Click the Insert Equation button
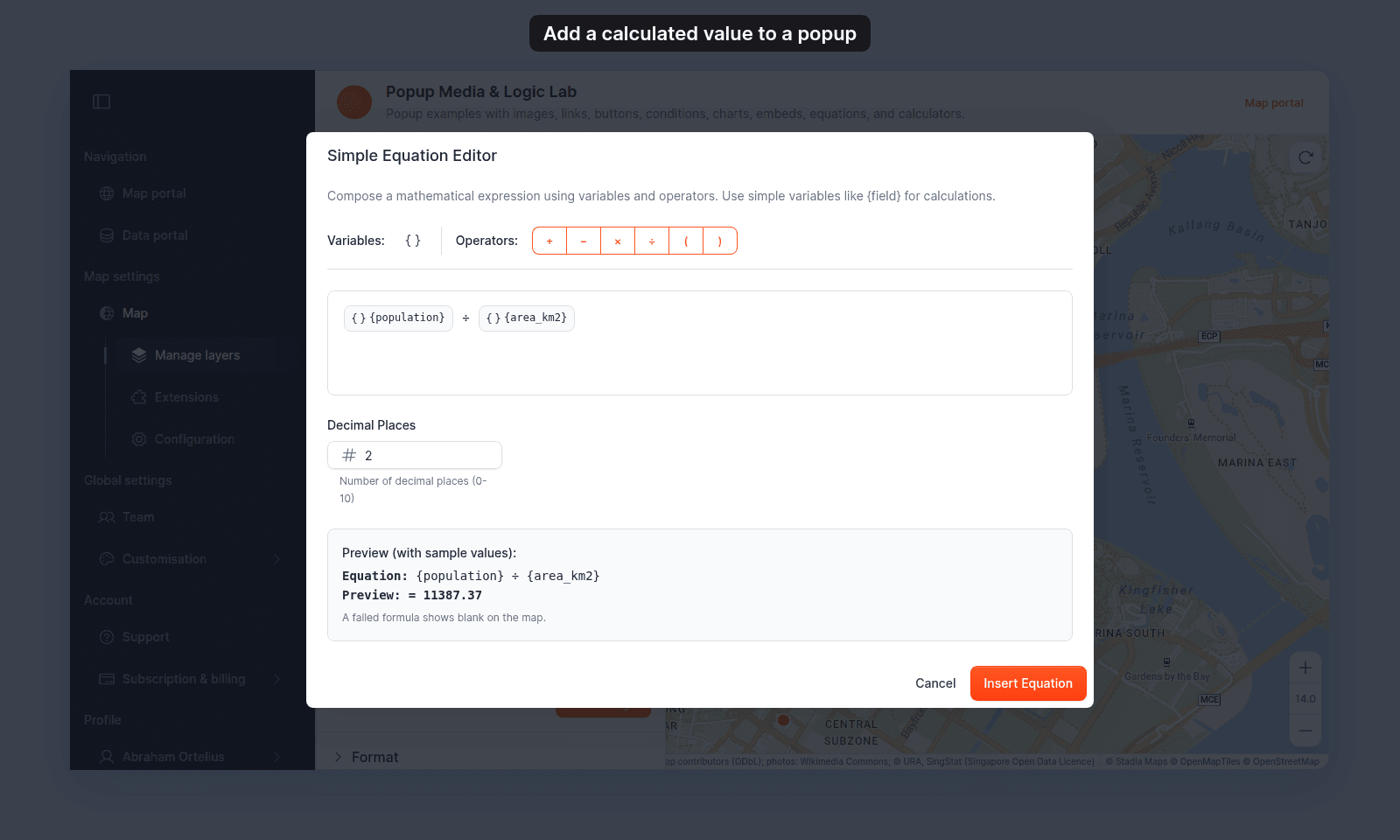Image resolution: width=1400 pixels, height=840 pixels. 1028,683
